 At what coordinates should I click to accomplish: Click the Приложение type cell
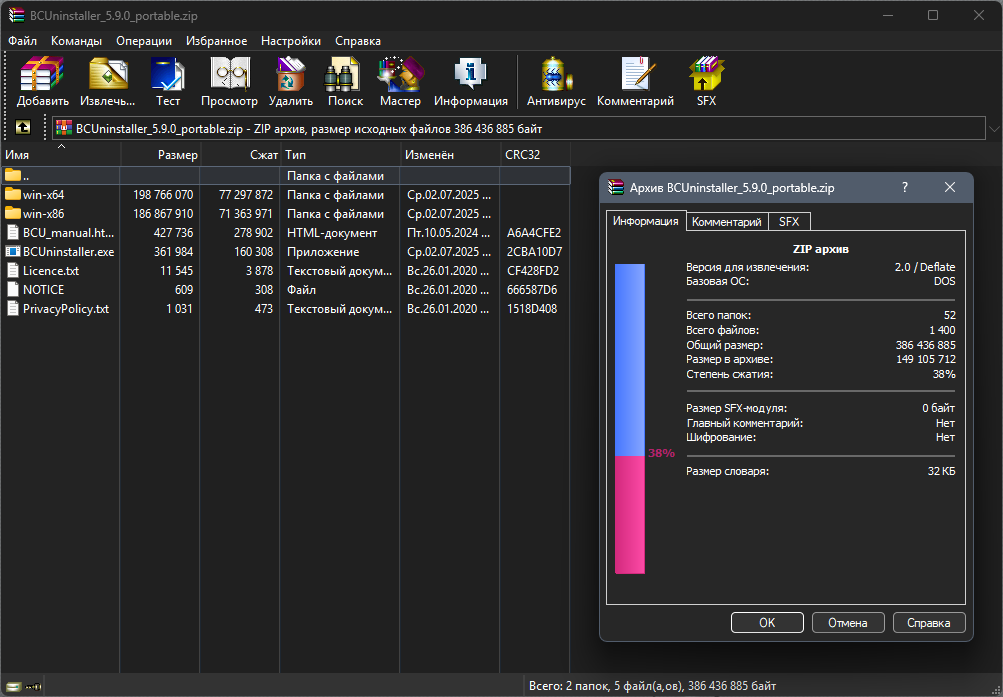click(323, 251)
